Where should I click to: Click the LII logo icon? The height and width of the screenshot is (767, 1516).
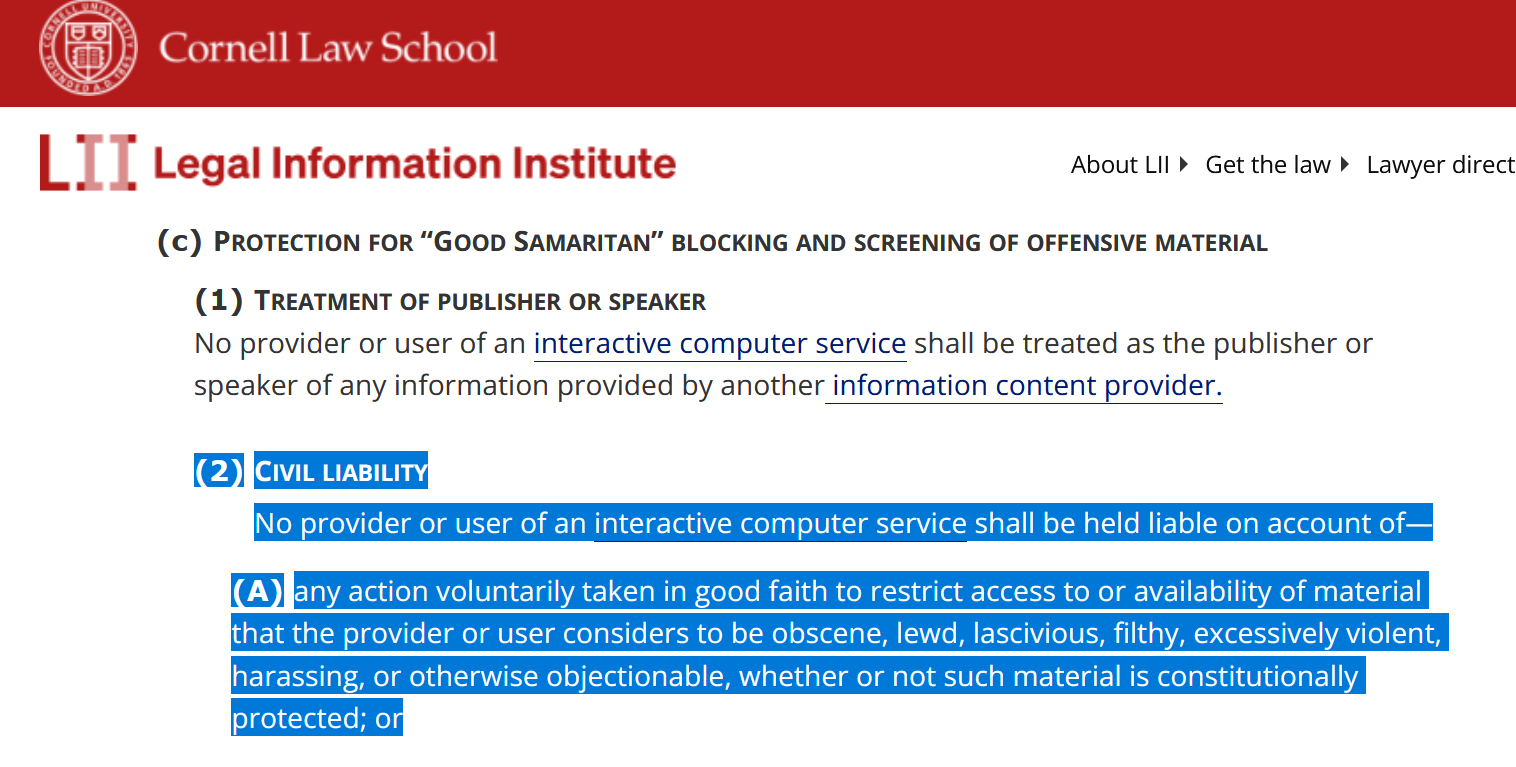click(88, 162)
